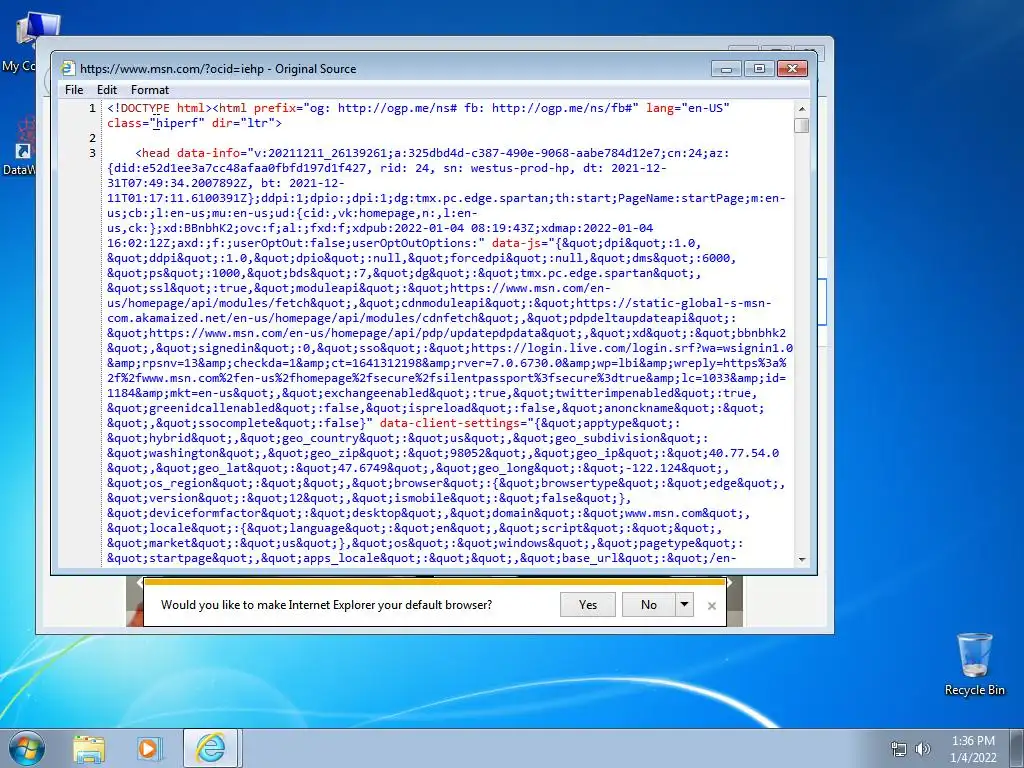The image size is (1024, 768).
Task: Click the source view scroll up arrow
Action: click(802, 108)
